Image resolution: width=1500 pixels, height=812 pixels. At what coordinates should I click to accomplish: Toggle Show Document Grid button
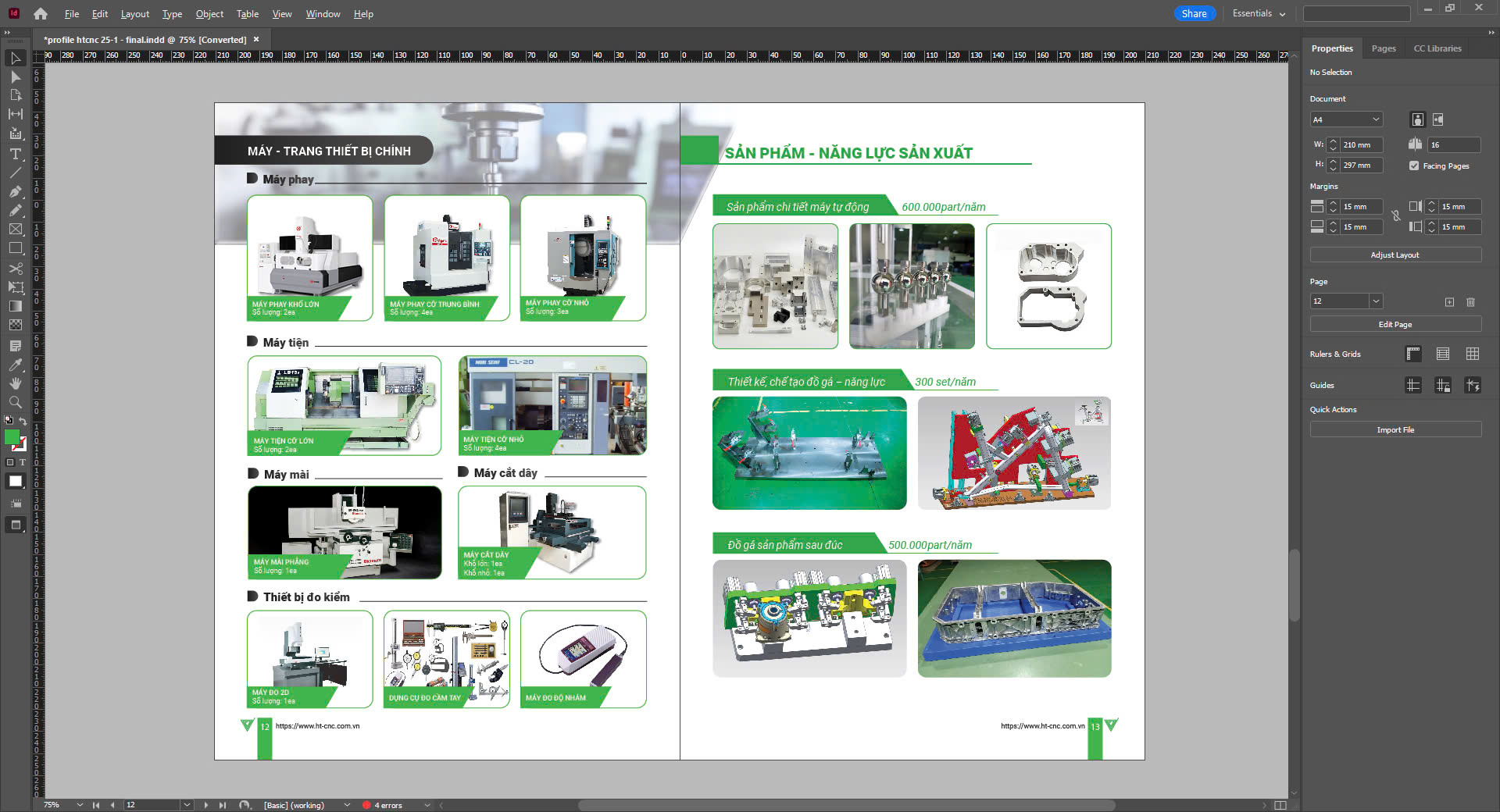(1473, 354)
